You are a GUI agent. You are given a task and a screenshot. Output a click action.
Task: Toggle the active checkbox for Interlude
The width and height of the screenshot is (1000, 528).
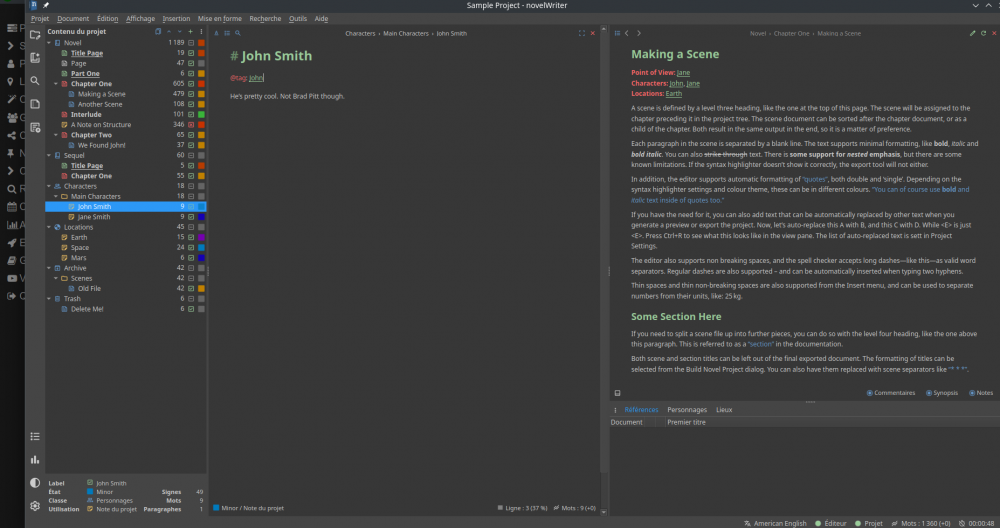click(190, 114)
